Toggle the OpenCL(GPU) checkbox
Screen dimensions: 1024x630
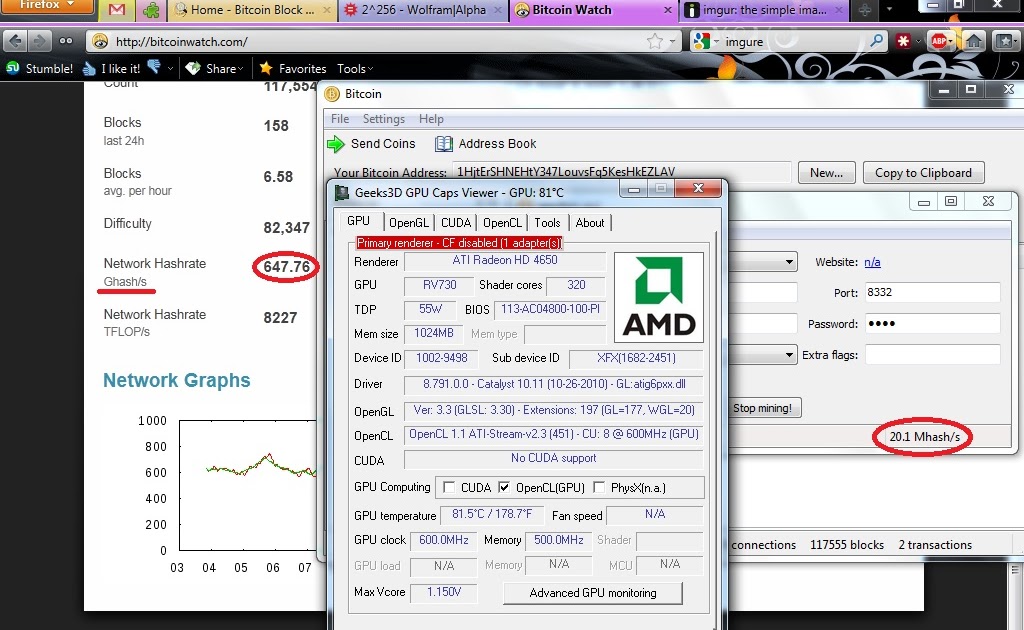tap(504, 487)
